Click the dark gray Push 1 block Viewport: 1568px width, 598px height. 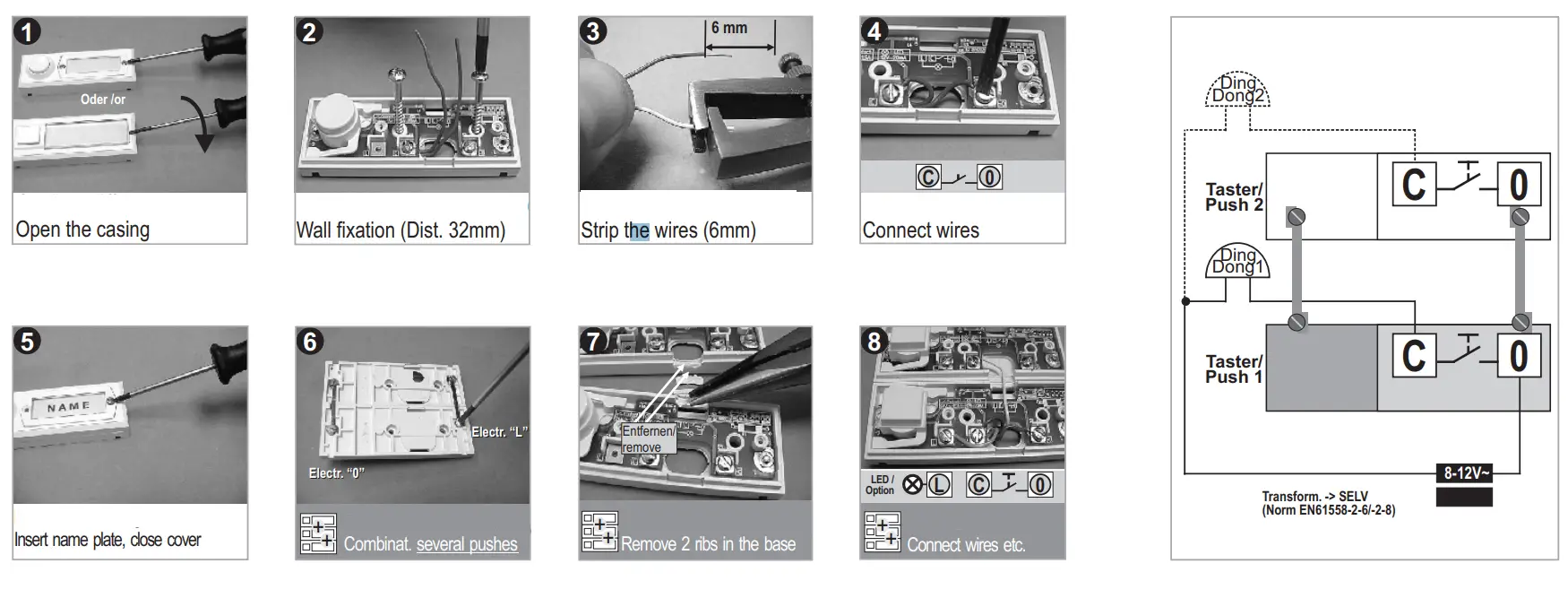pos(1321,368)
